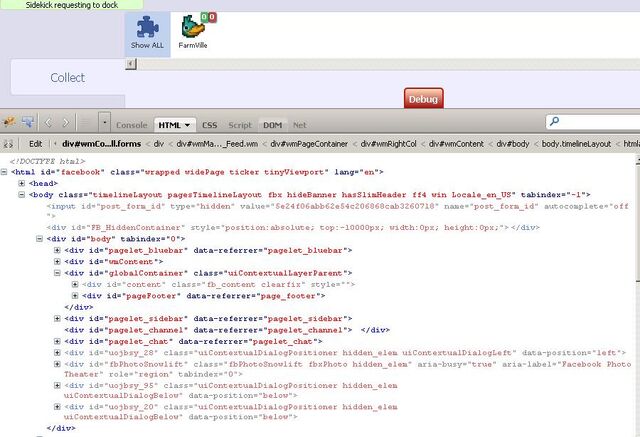Screen dimensions: 640x437
Task: Expand the wmContent div node
Action: [57, 262]
